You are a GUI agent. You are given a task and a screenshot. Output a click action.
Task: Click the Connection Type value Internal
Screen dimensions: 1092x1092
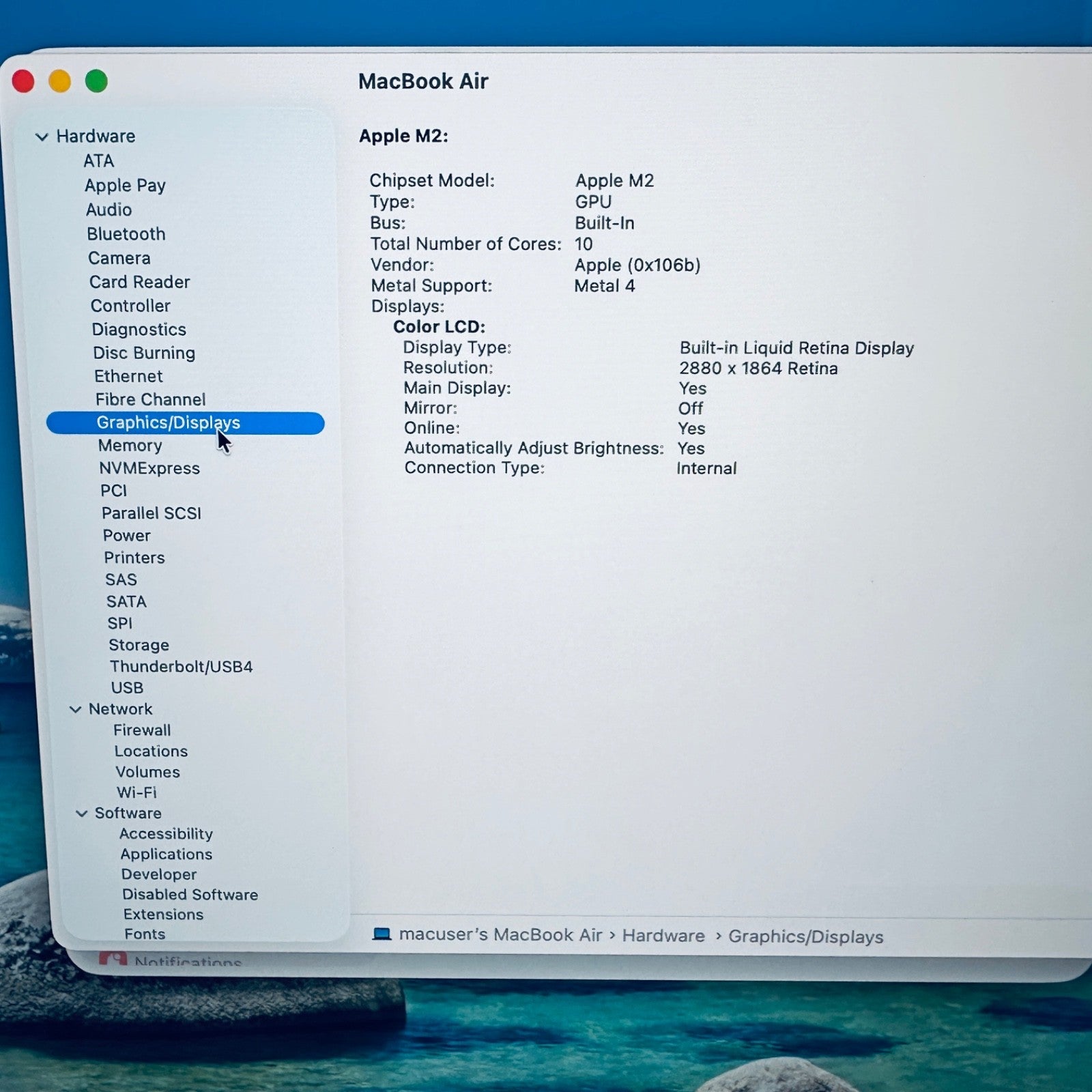coord(706,468)
